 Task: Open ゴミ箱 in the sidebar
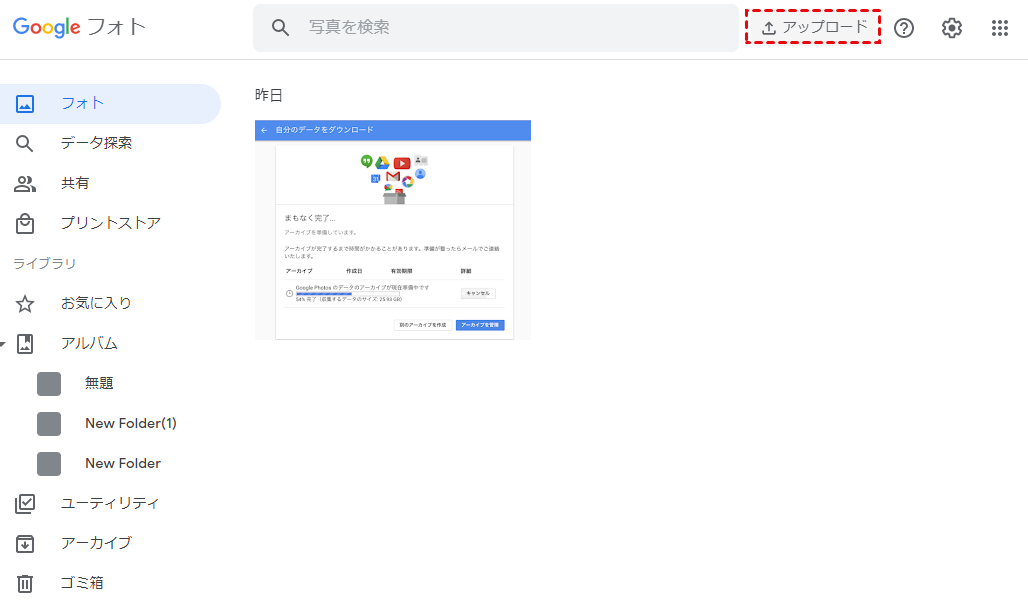[82, 583]
